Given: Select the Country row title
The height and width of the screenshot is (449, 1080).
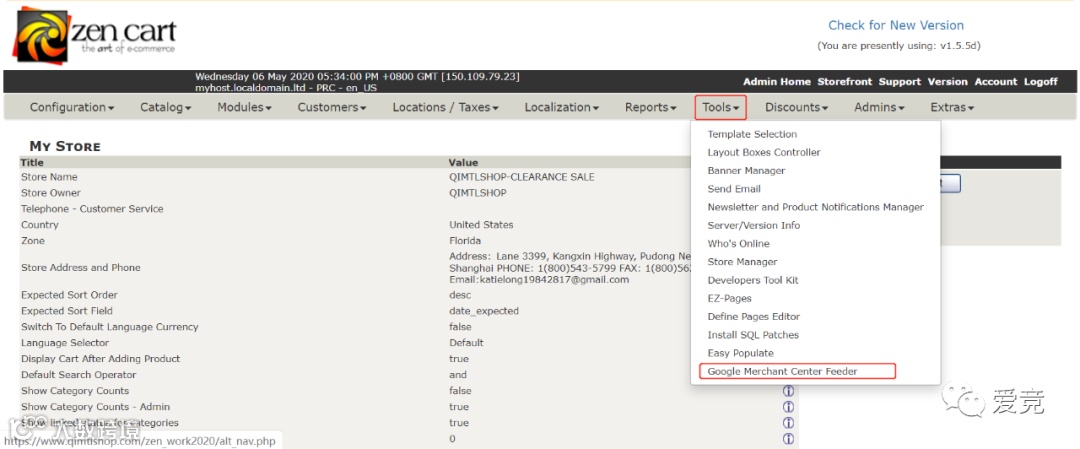Looking at the screenshot, I should [x=39, y=224].
